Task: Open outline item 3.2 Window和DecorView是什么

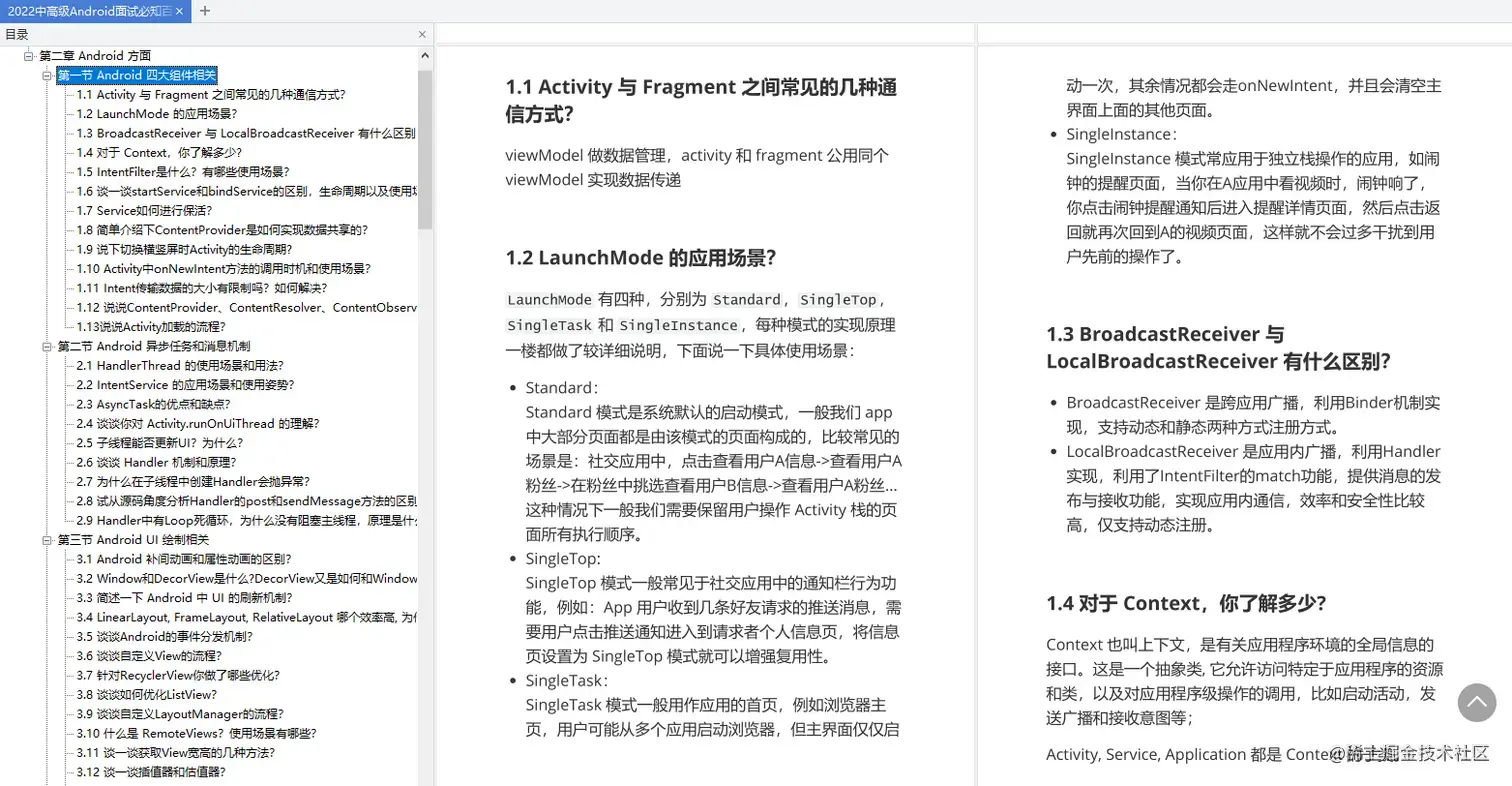Action: click(x=246, y=578)
